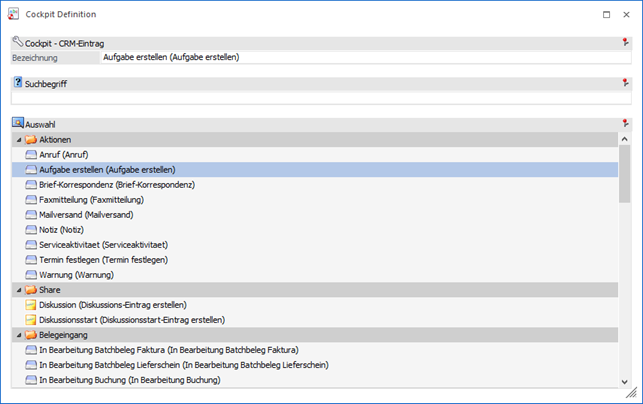Click the pin icon in Cockpit header

625,43
